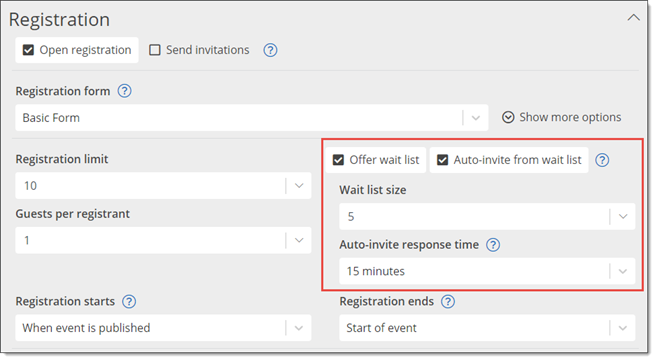Open the Registration form dropdown showing Basic Form

[251, 118]
